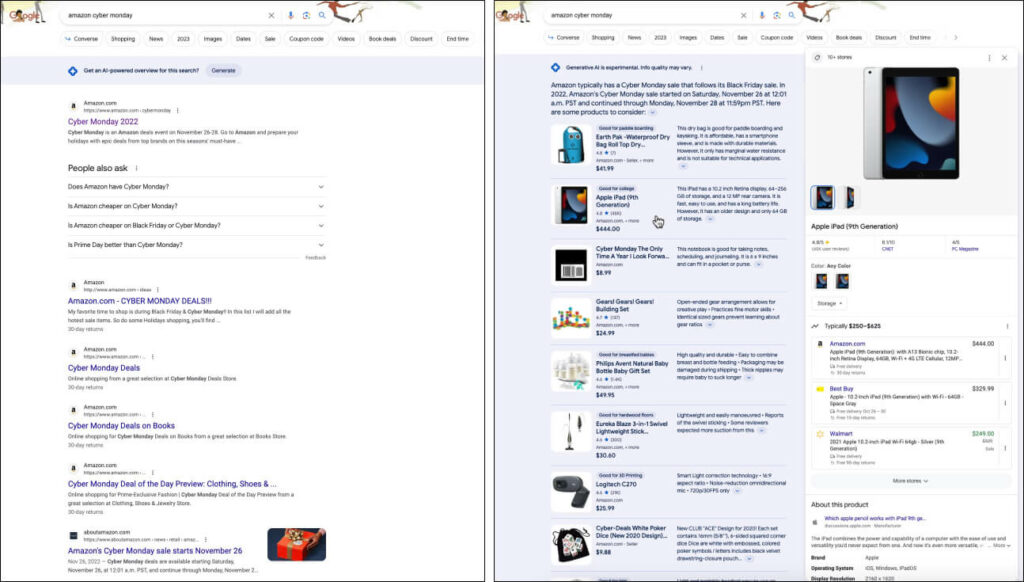Select the Shopping filter in the left window
The height and width of the screenshot is (582, 1024).
(x=123, y=39)
